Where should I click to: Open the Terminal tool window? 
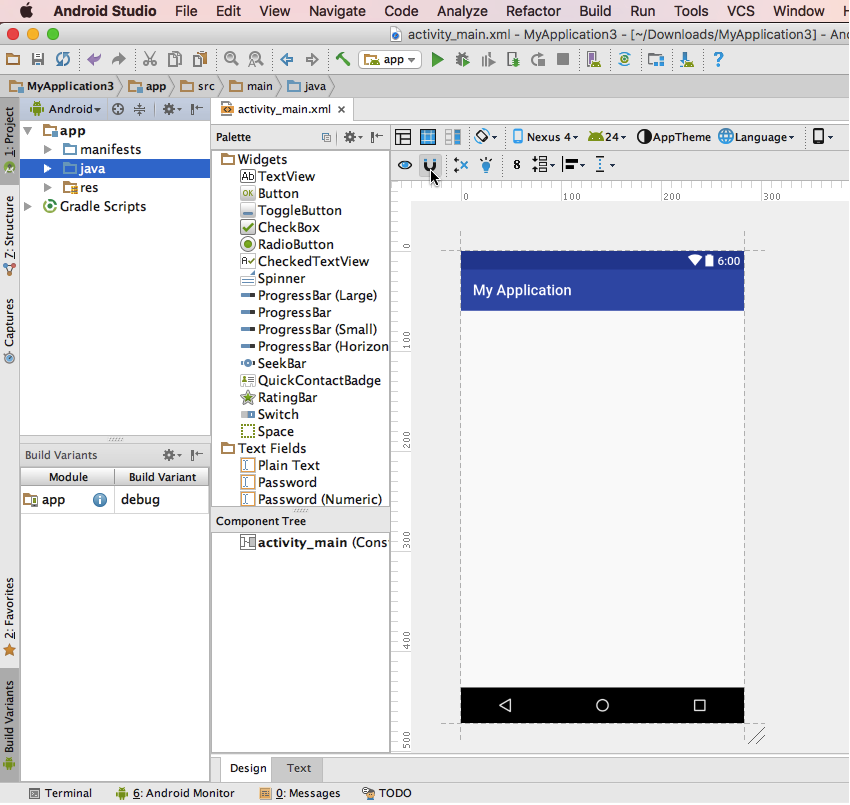pos(60,793)
